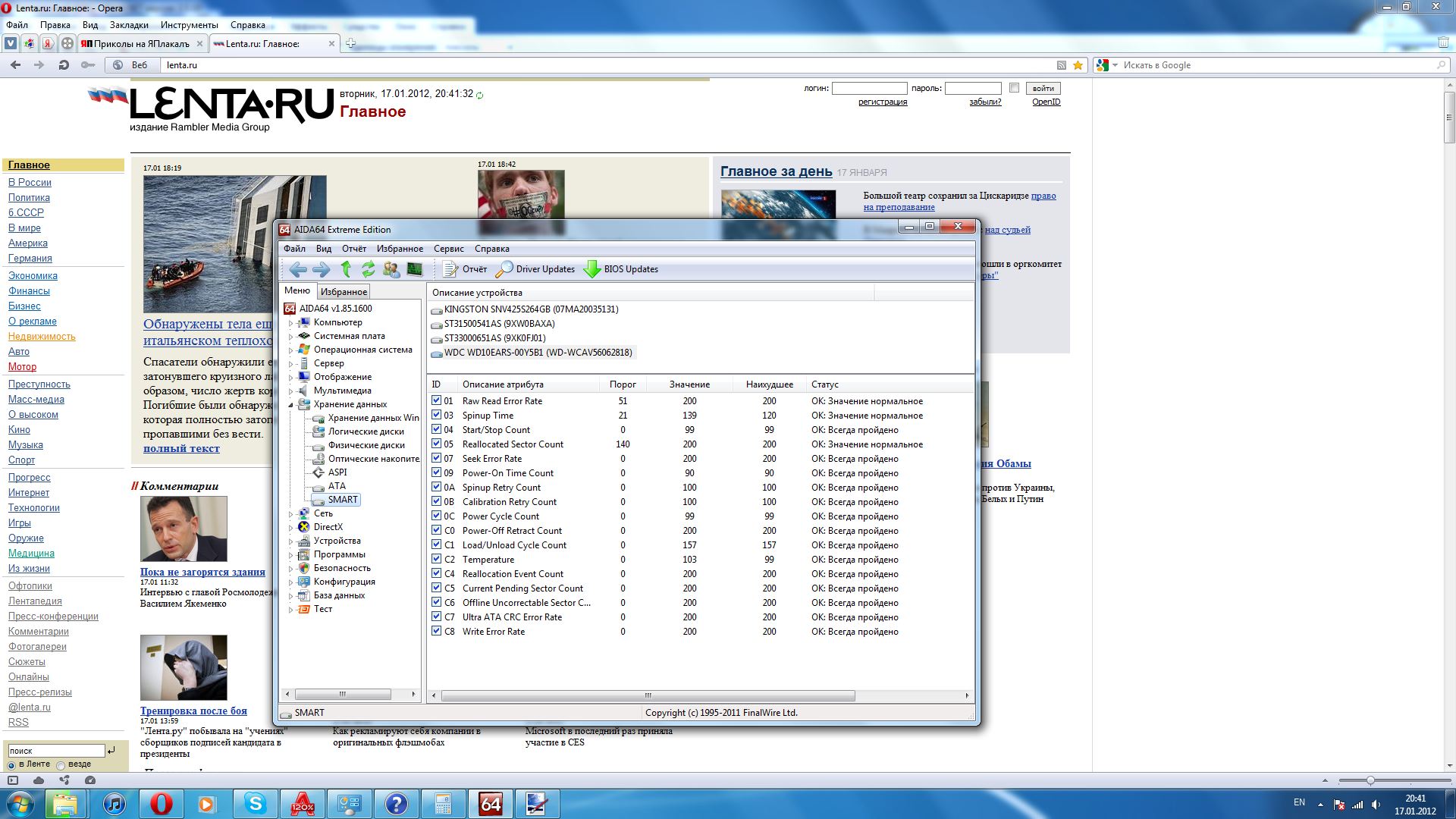Collapse the Хранение данных tree node
The width and height of the screenshot is (1456, 819).
pyautogui.click(x=290, y=405)
